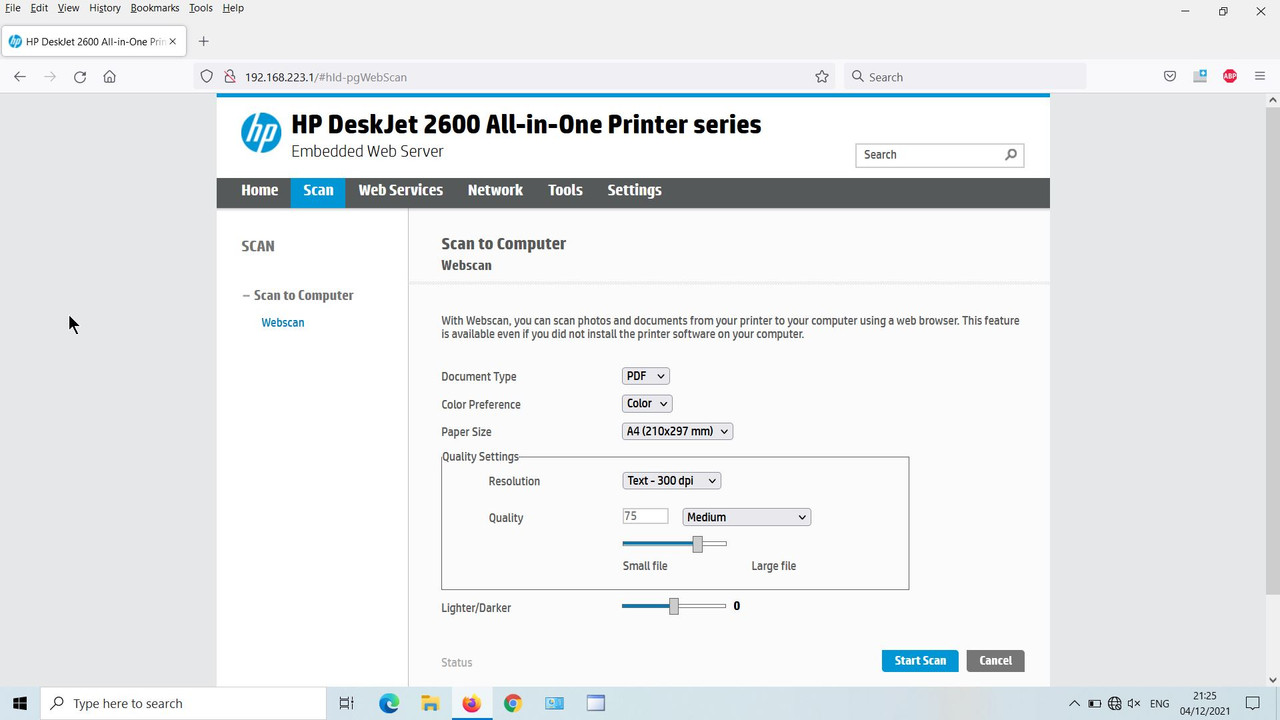Open the Adblock Plus extension icon
Viewport: 1280px width, 720px height.
coord(1230,77)
